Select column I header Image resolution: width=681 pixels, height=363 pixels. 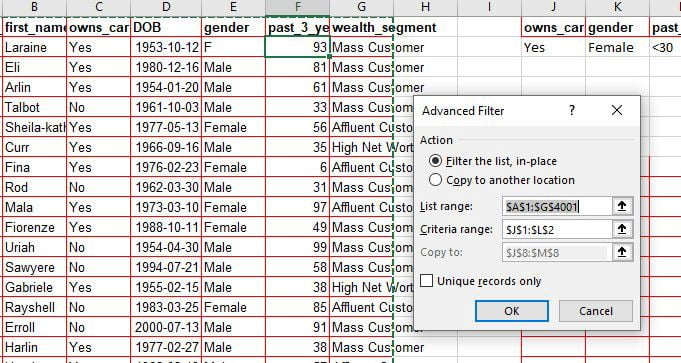pyautogui.click(x=489, y=7)
